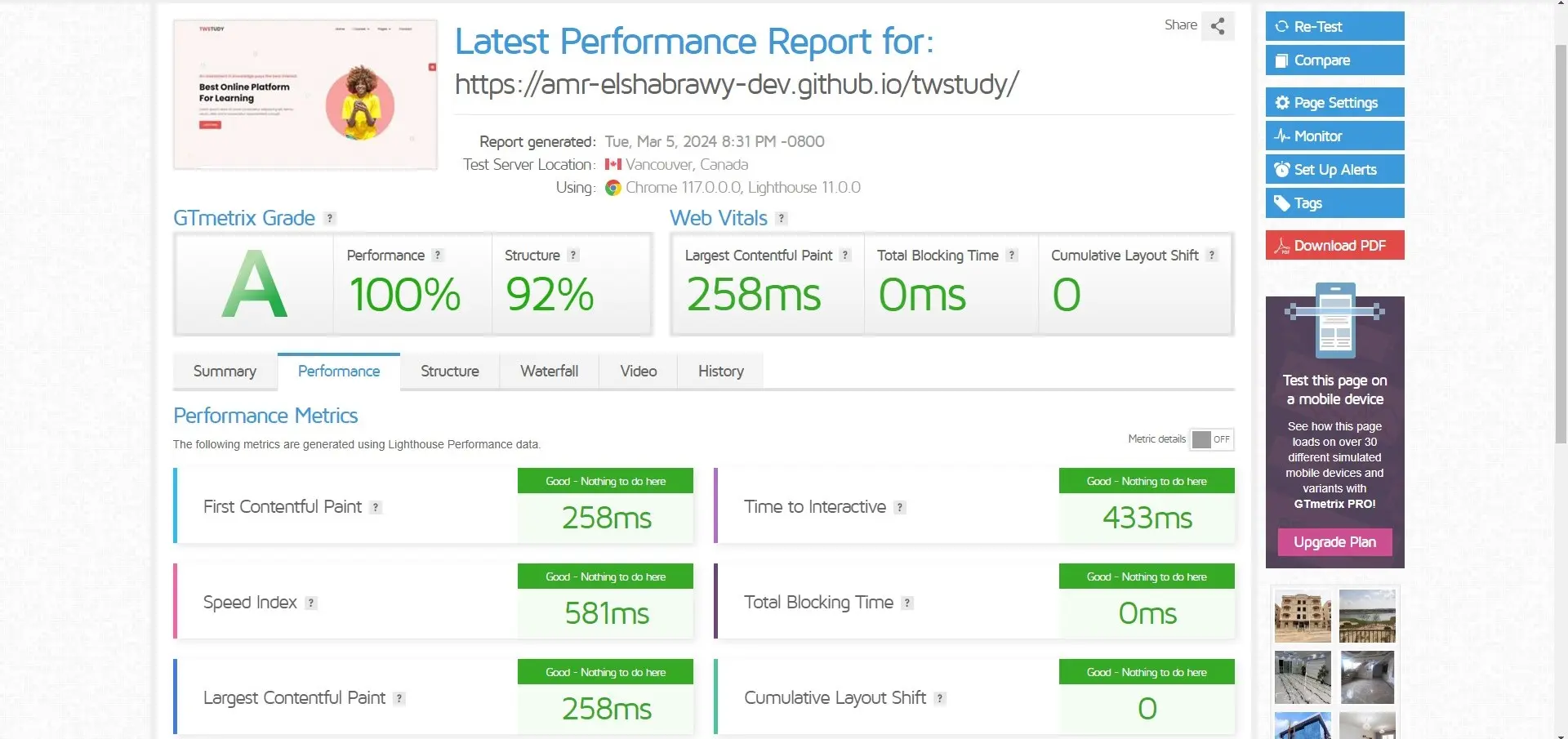This screenshot has height=739, width=1568.
Task: Click help icon beside First Contentful Paint
Action: 376,507
